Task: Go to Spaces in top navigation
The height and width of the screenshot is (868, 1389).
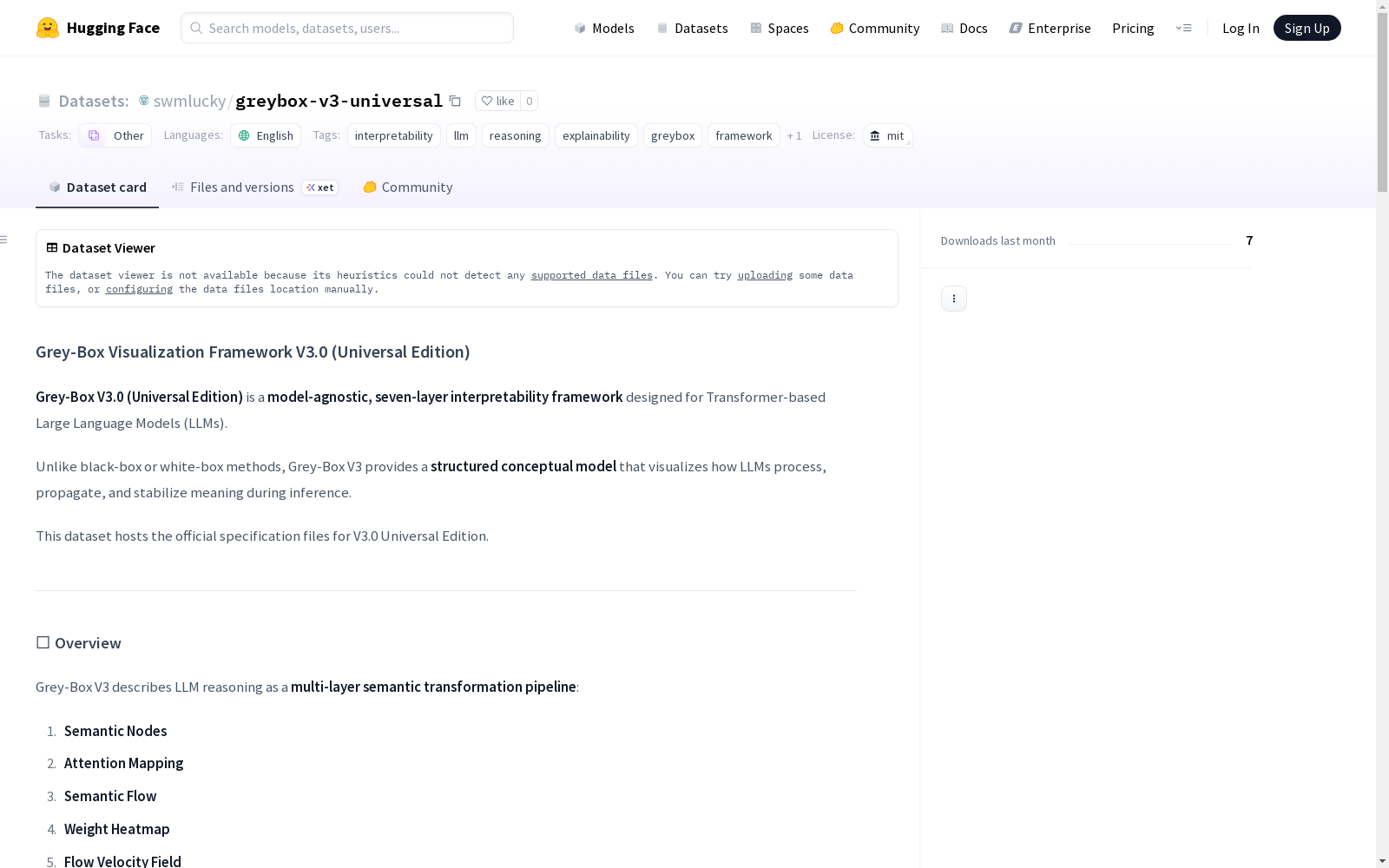Action: [x=780, y=28]
